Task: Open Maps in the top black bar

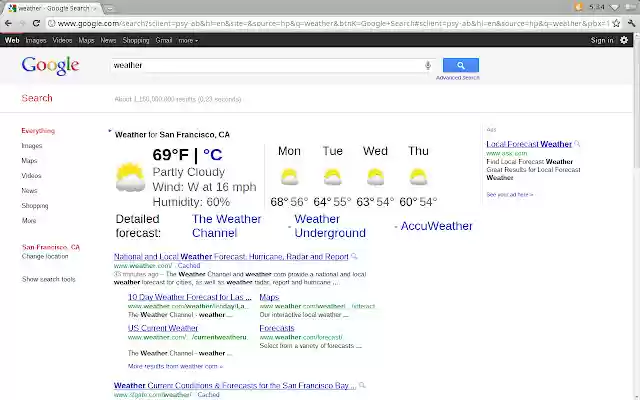Action: point(86,40)
